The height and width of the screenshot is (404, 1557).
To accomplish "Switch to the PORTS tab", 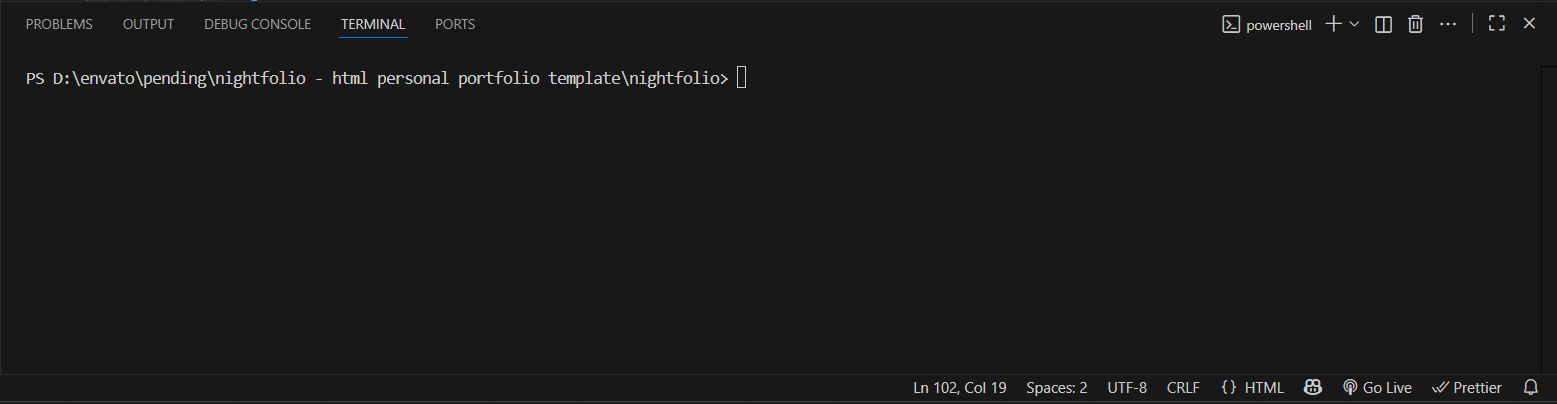I will (x=455, y=24).
